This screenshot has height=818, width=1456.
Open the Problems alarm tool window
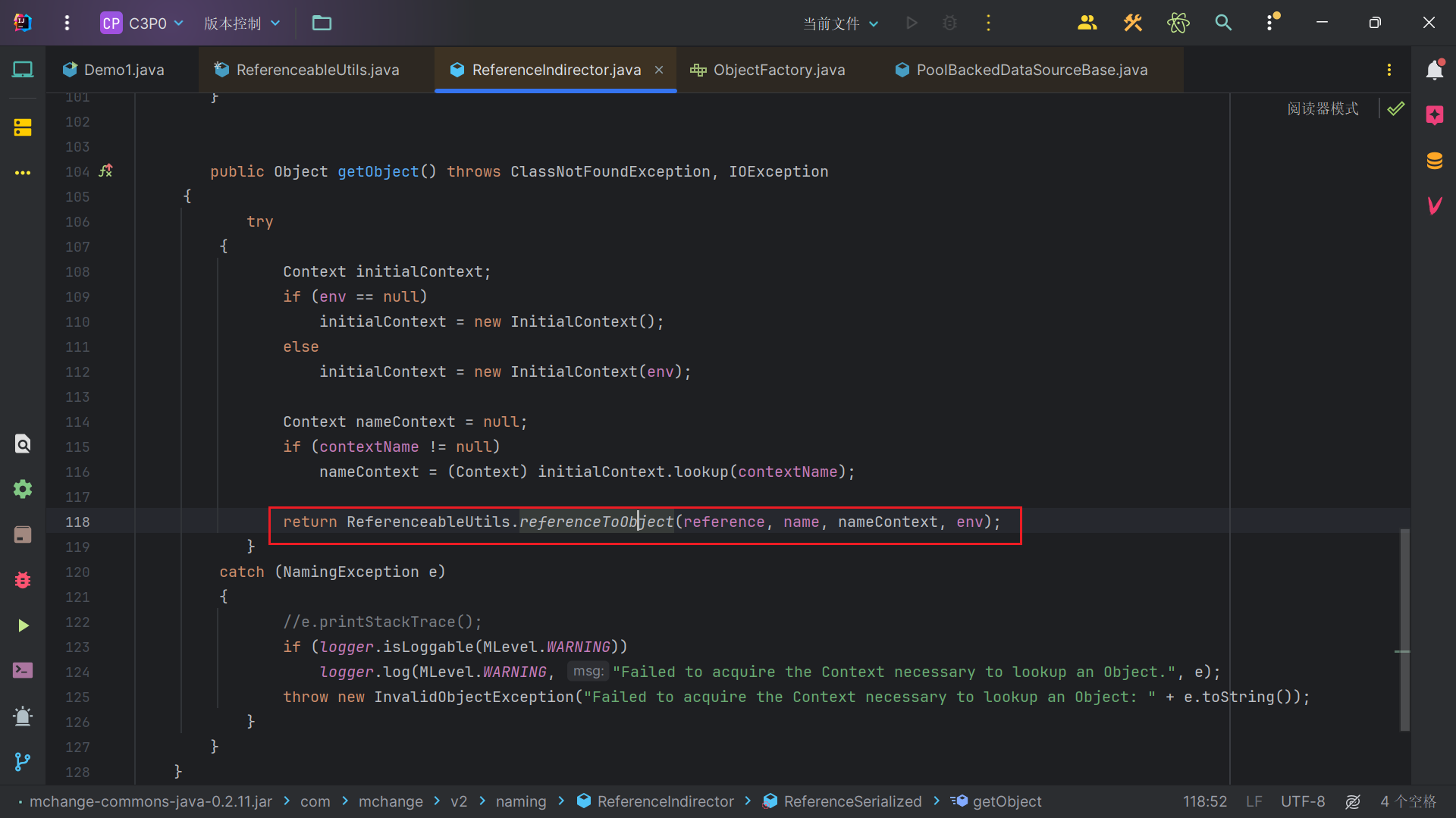(23, 716)
